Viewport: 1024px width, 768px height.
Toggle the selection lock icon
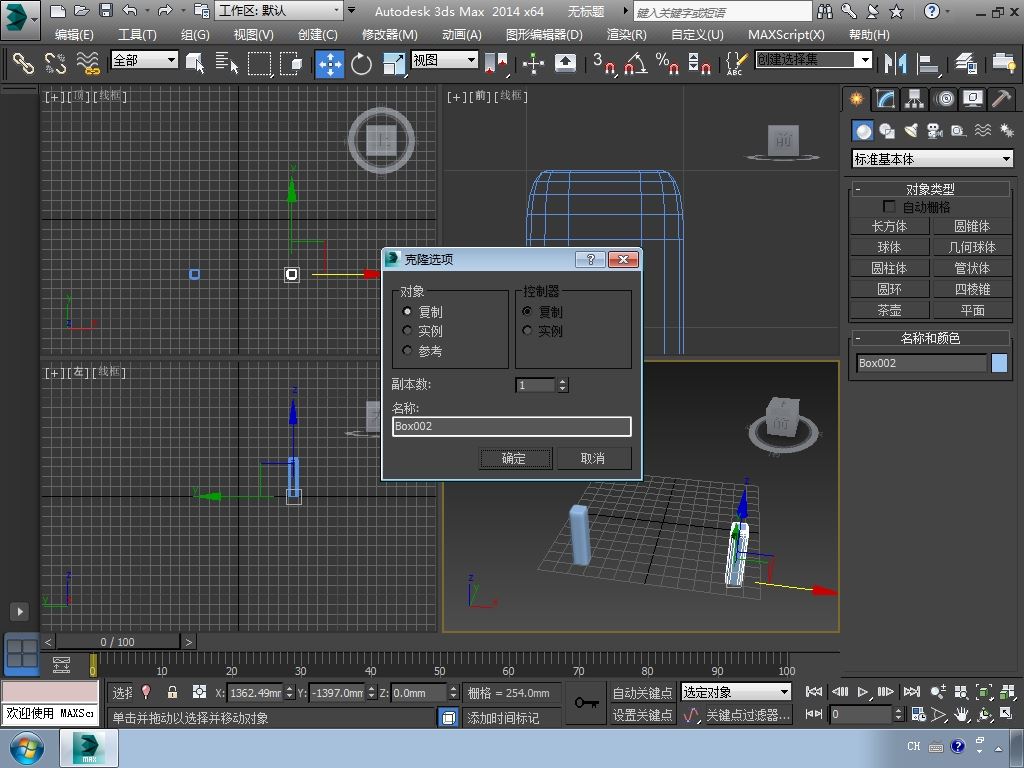172,692
